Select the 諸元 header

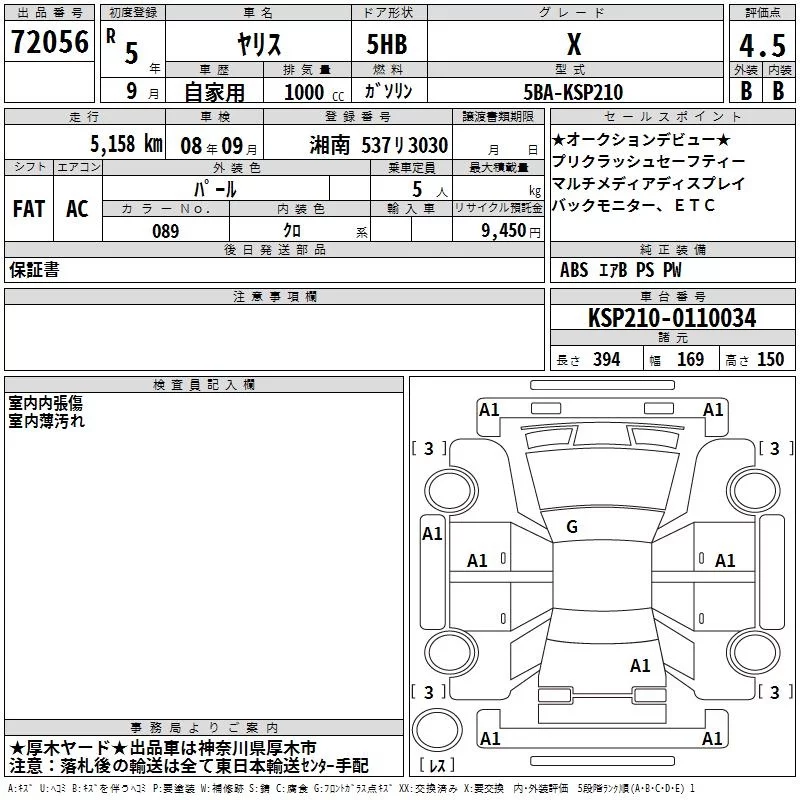672,337
